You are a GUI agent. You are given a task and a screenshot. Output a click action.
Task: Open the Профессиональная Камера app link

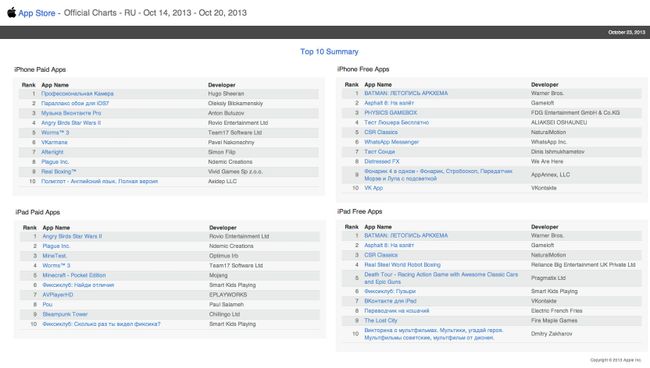[x=77, y=94]
